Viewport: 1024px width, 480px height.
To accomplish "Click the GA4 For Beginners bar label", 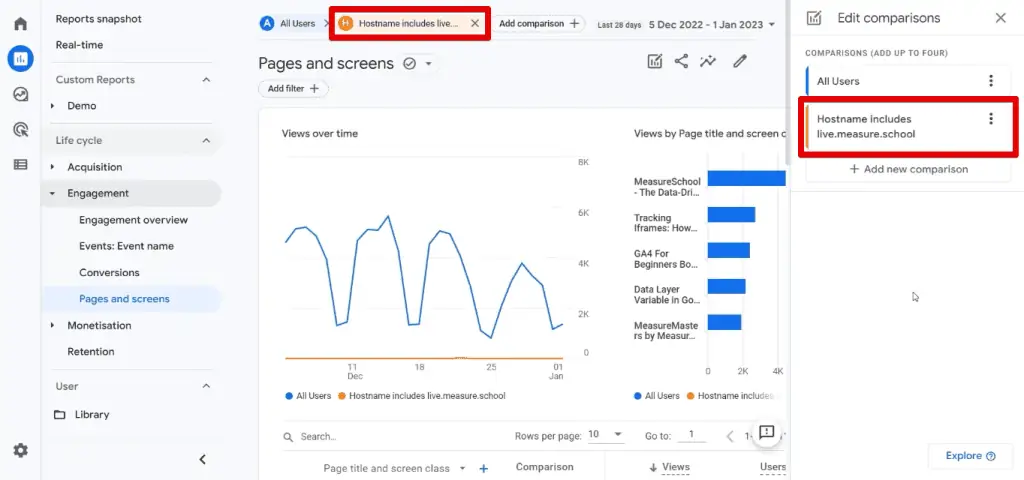I will point(666,259).
